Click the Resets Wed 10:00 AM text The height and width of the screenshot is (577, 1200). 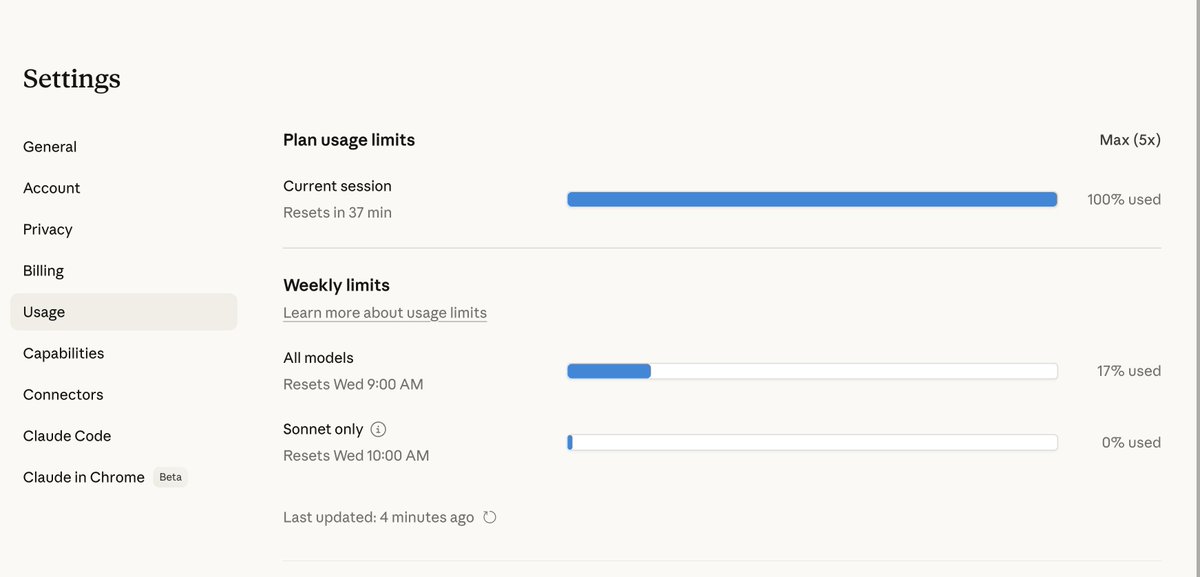(356, 456)
